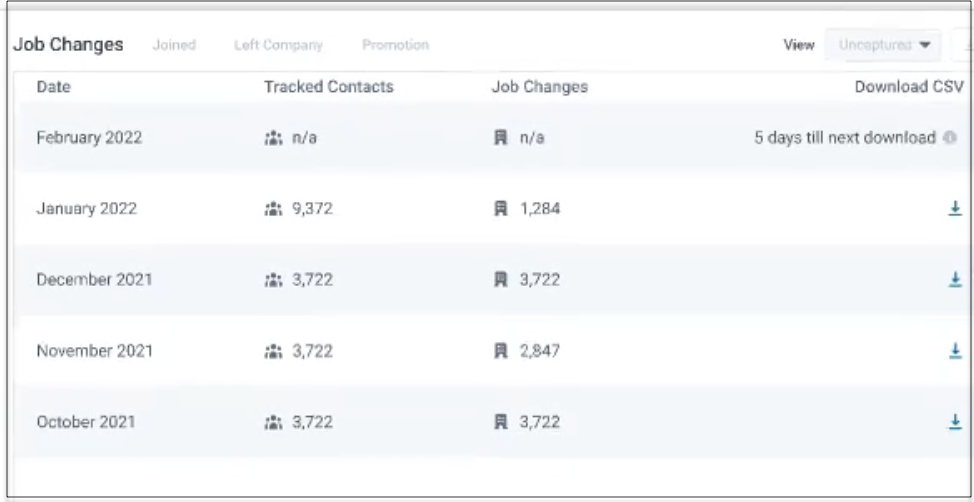Click tracked contacts icon for October 2021
The width and height of the screenshot is (974, 502).
coord(272,422)
